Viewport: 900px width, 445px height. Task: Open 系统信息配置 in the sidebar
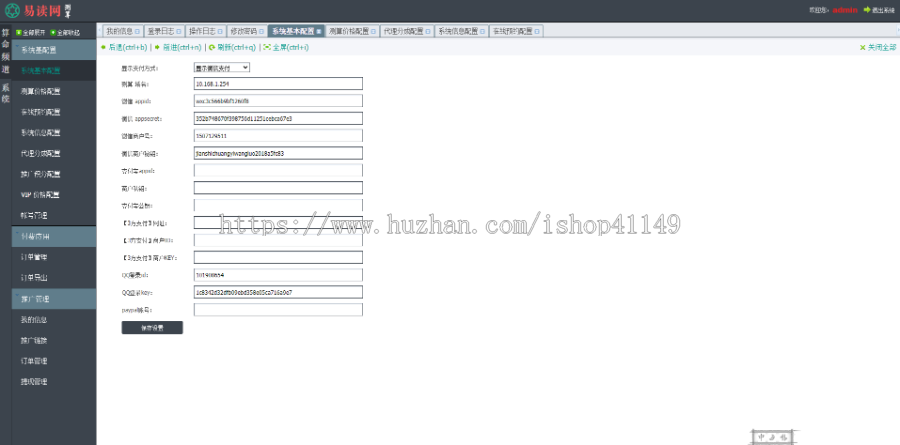[x=54, y=133]
